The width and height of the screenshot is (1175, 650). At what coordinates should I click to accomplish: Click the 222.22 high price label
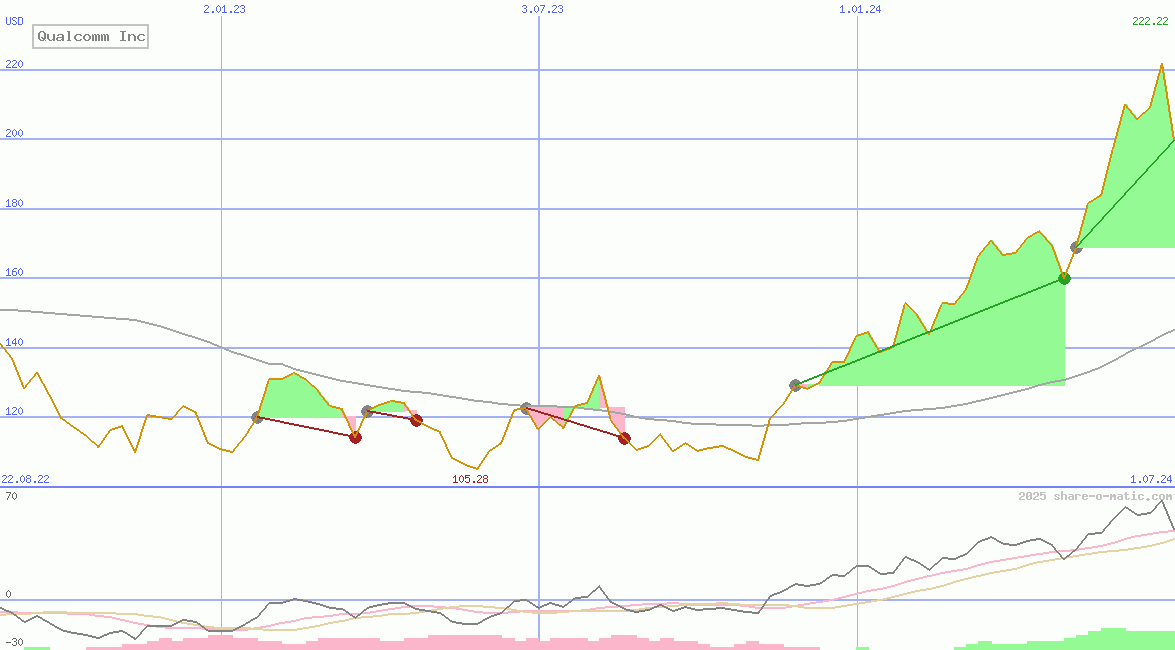point(1150,21)
